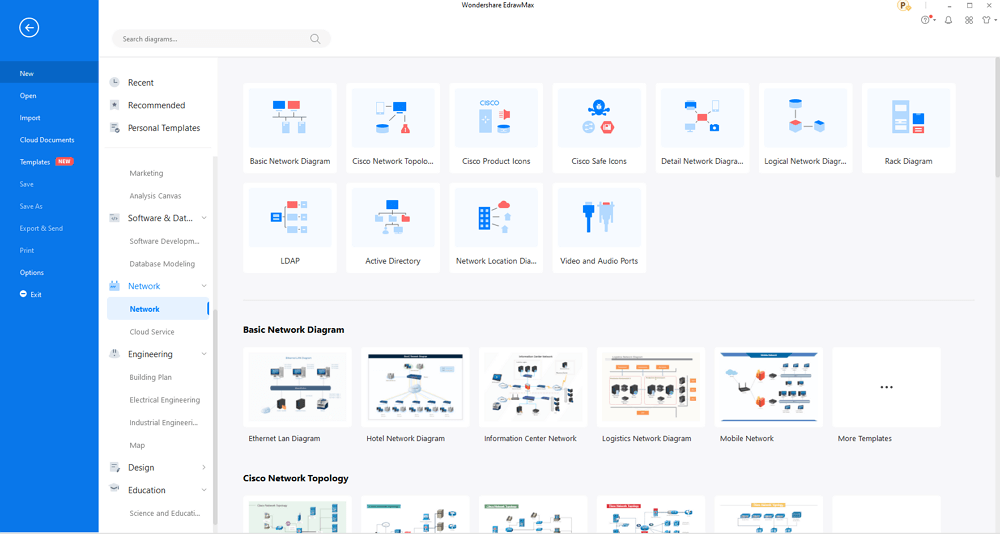Screen dimensions: 1000x534
Task: Open the shirt theme icon
Action: click(987, 20)
